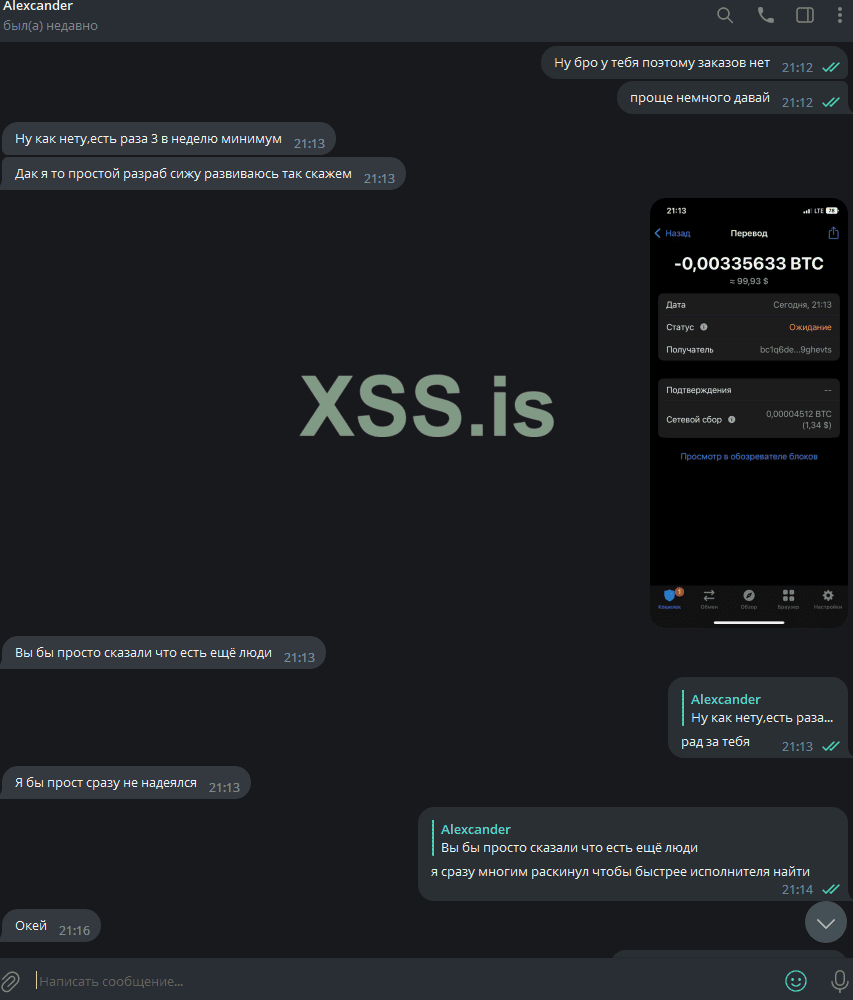
Task: Open the BTC transfer screenshot image
Action: click(x=748, y=413)
